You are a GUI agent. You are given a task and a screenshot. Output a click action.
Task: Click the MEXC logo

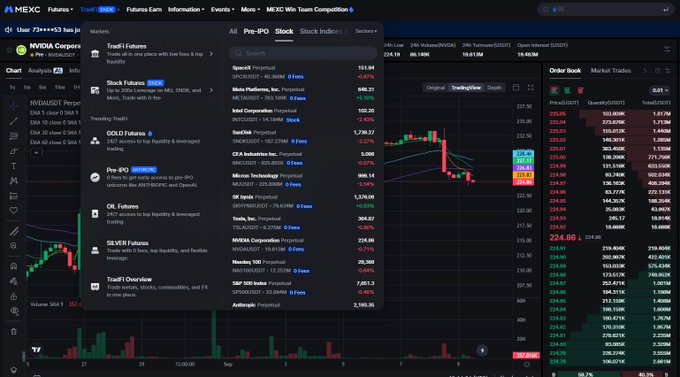coord(22,9)
